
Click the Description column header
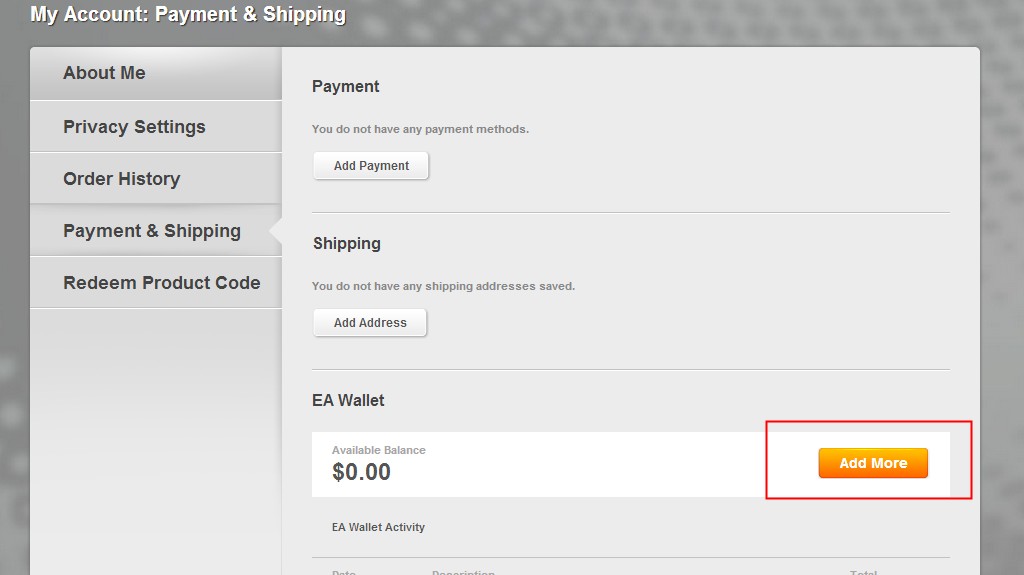coord(463,572)
